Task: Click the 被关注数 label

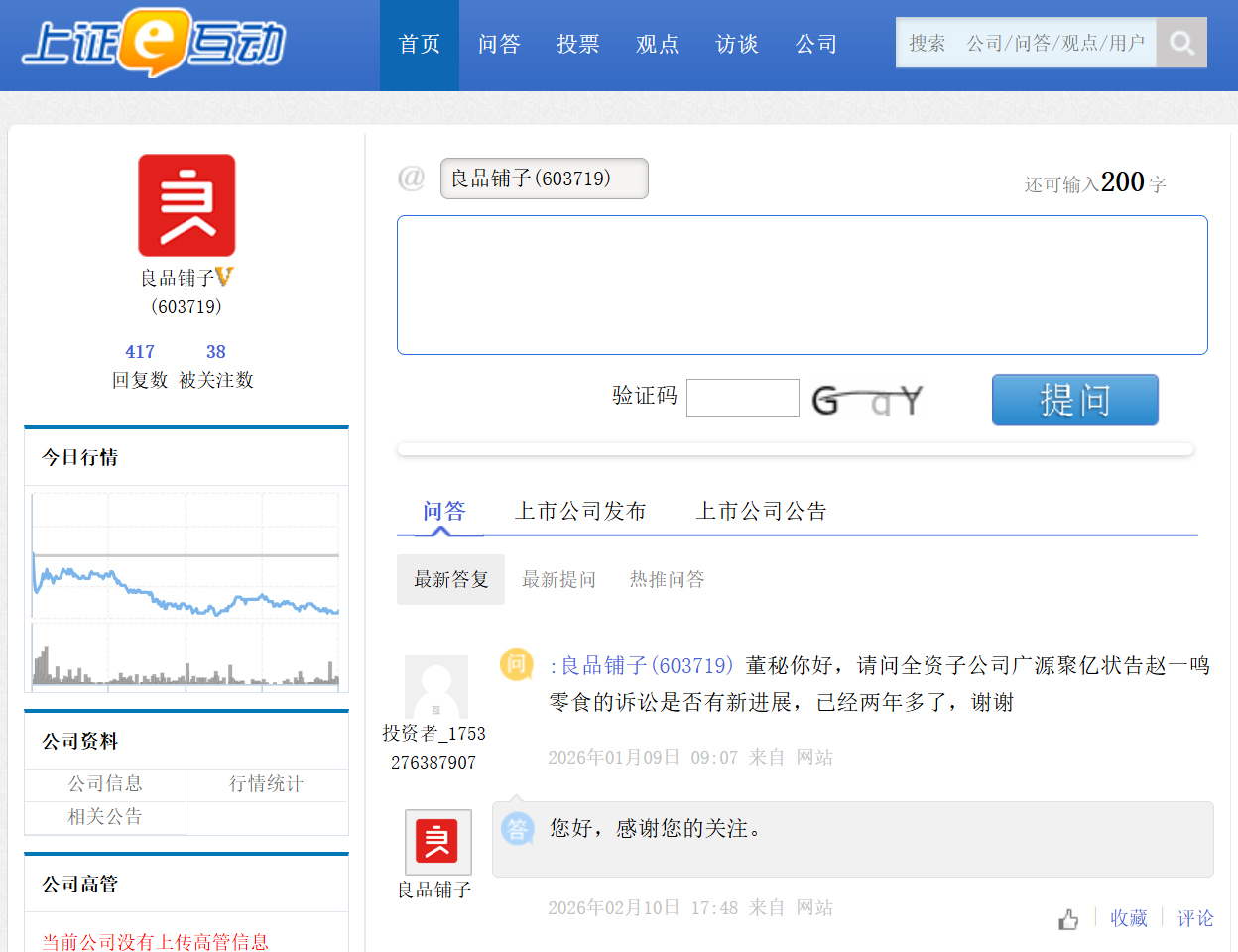Action: [x=216, y=380]
